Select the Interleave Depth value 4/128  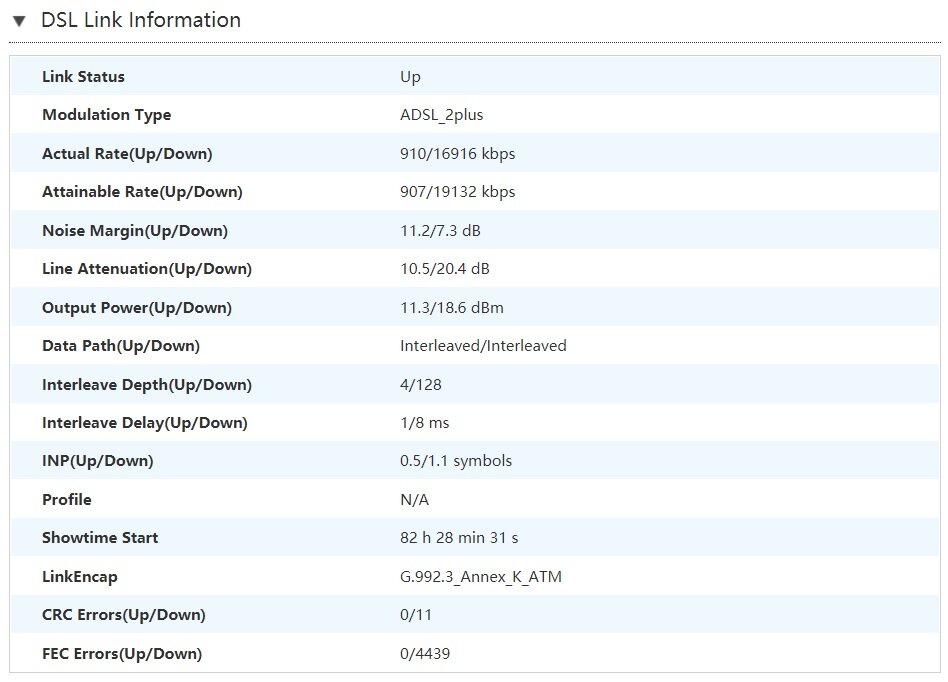pos(421,385)
